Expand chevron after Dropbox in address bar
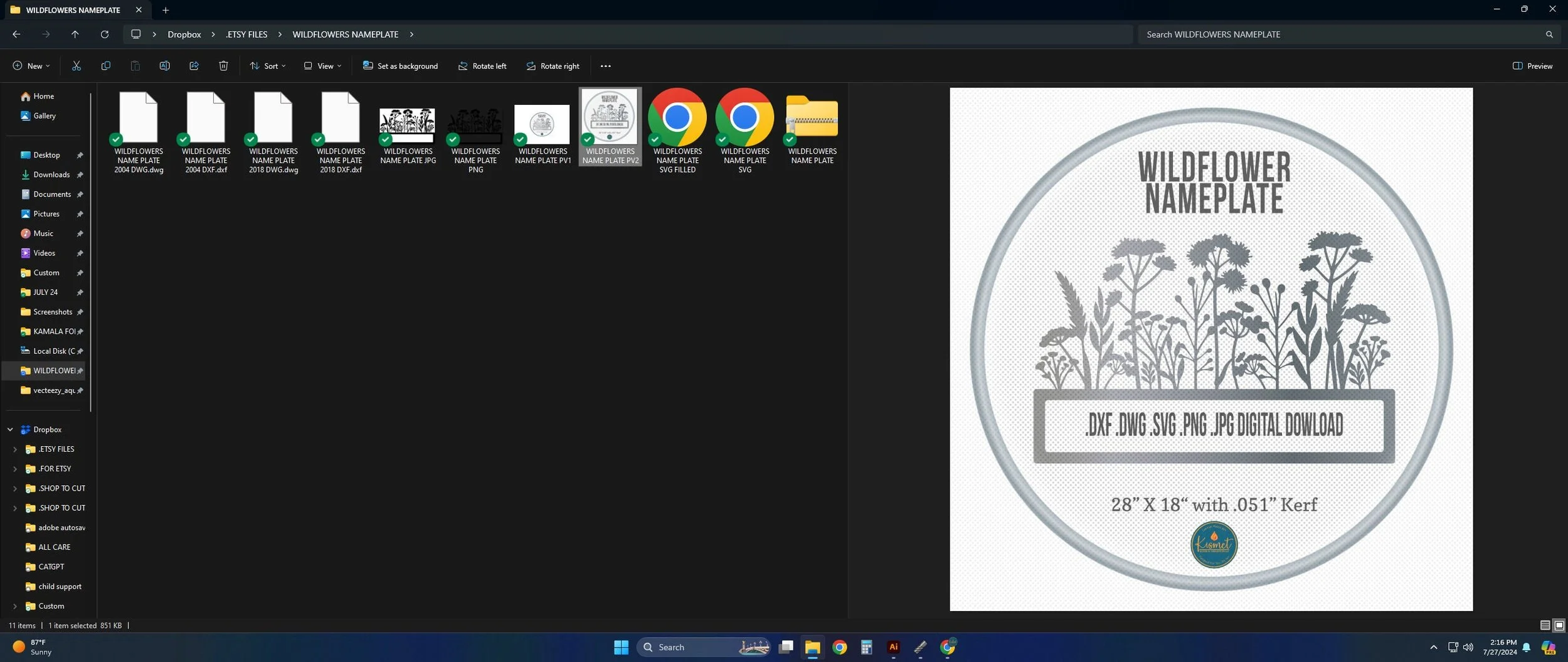The width and height of the screenshot is (1568, 662). 213,35
